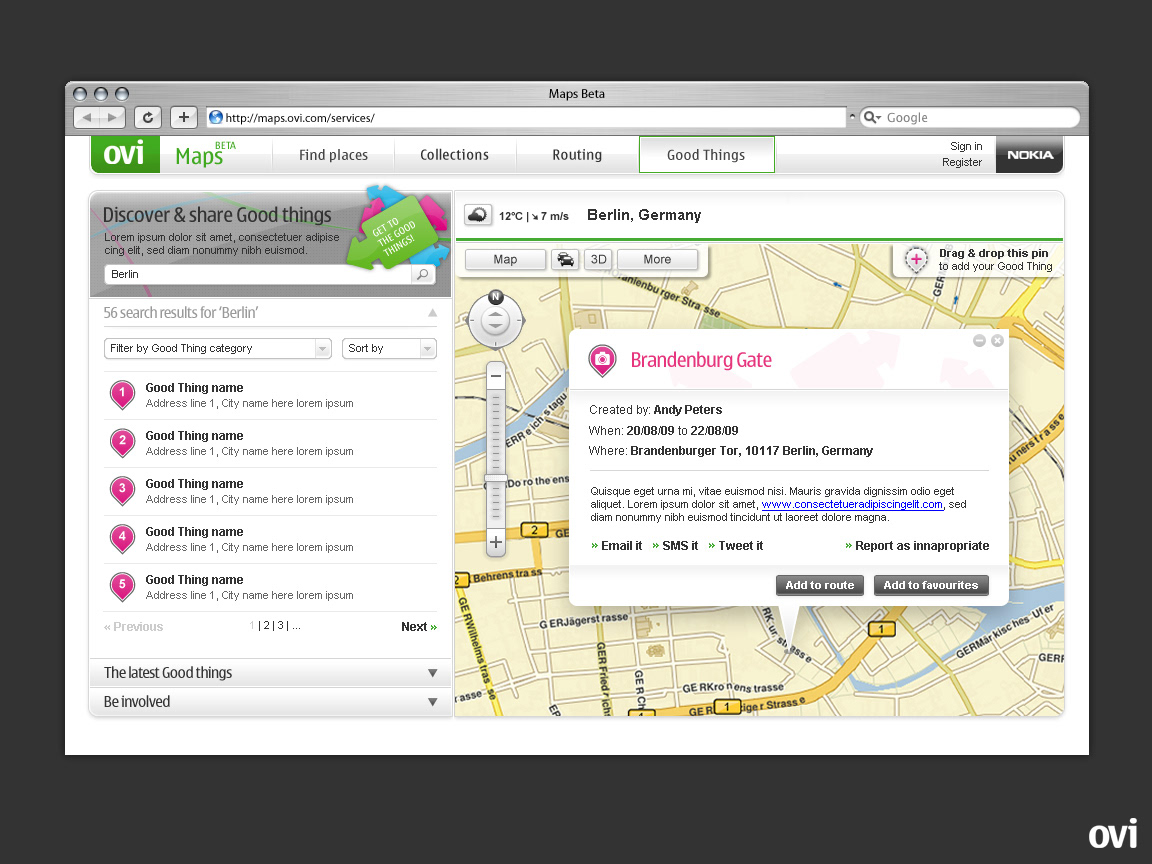The image size is (1152, 864).
Task: Click the Ovi logo in navigation
Action: (124, 154)
